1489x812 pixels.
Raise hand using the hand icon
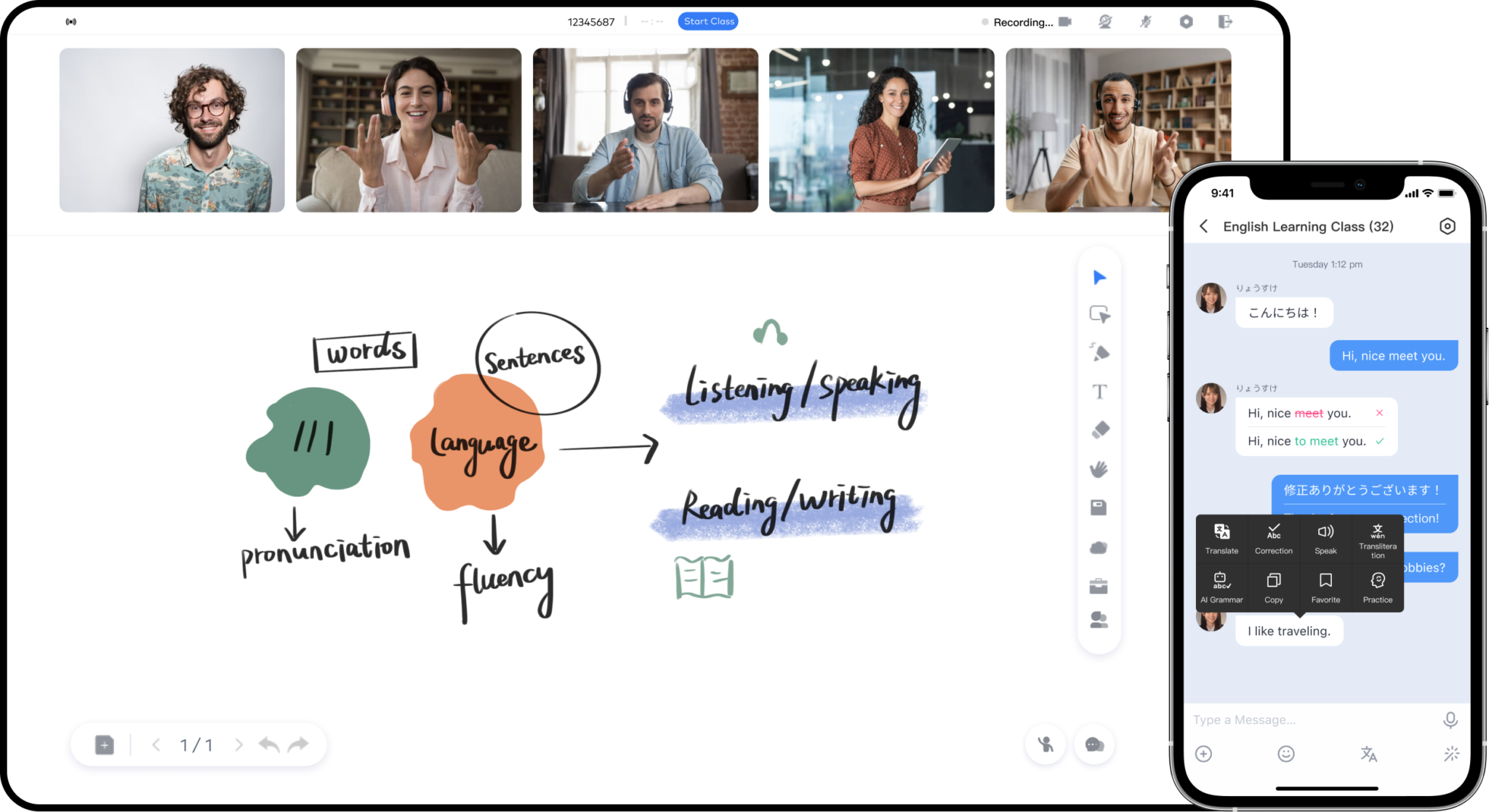pyautogui.click(x=1045, y=744)
